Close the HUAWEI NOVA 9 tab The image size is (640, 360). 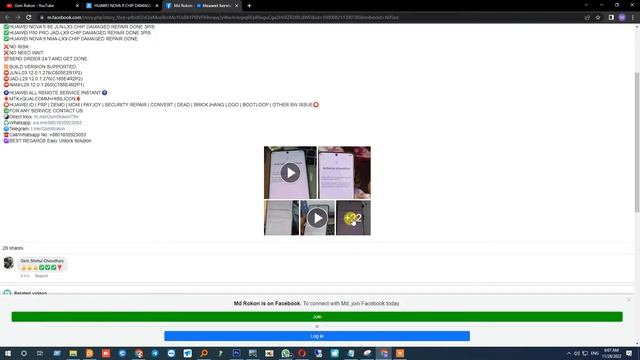click(157, 6)
